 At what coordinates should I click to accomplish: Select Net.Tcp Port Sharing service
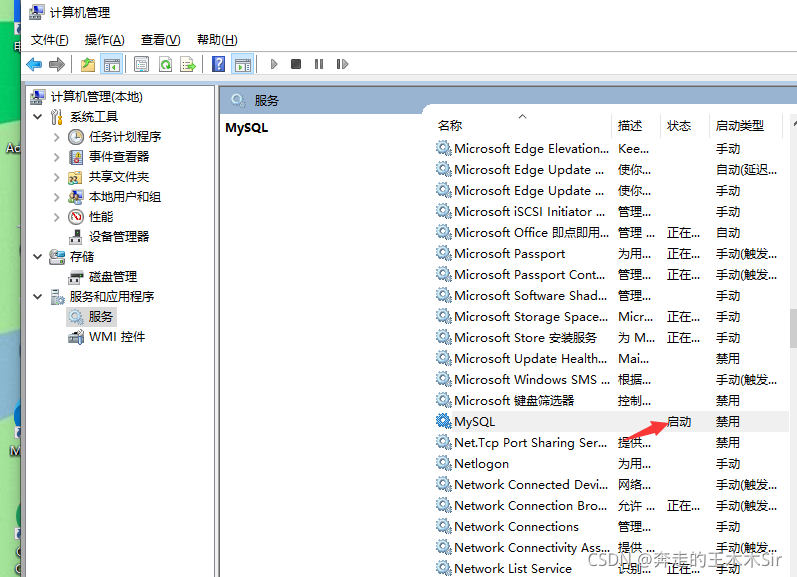point(611,443)
